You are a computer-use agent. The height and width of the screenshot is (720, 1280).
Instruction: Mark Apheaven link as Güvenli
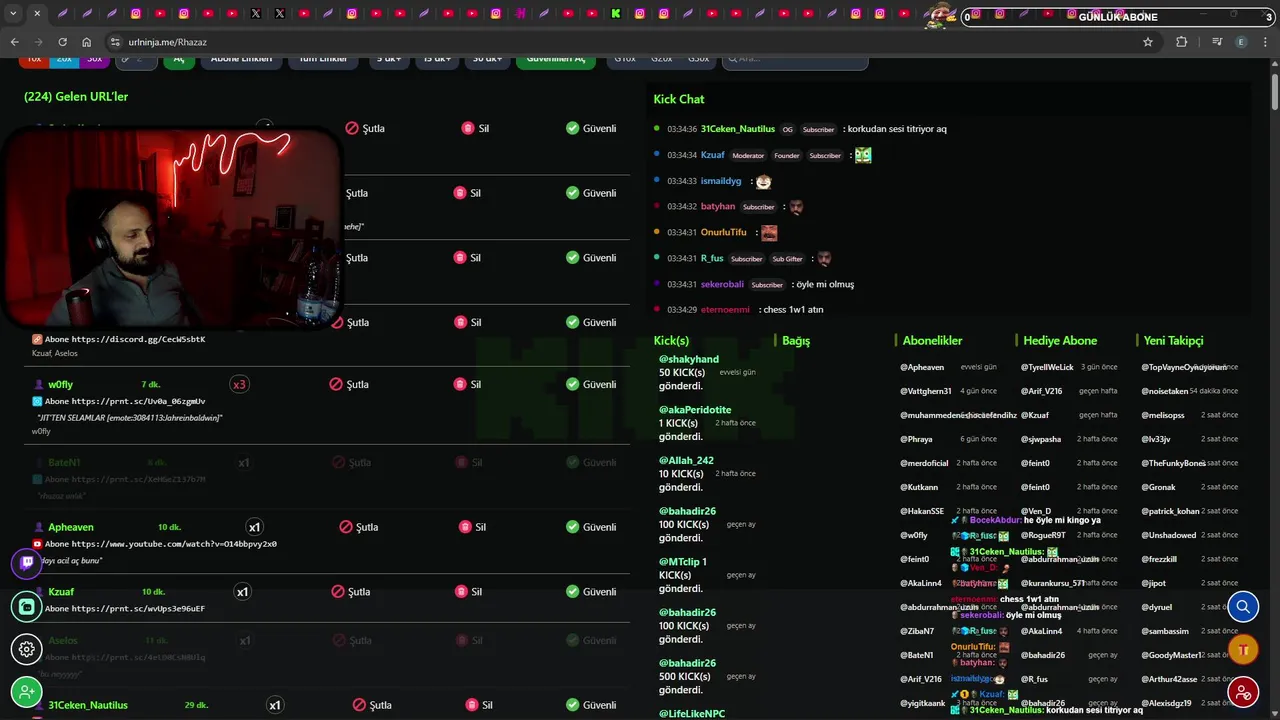pyautogui.click(x=590, y=527)
